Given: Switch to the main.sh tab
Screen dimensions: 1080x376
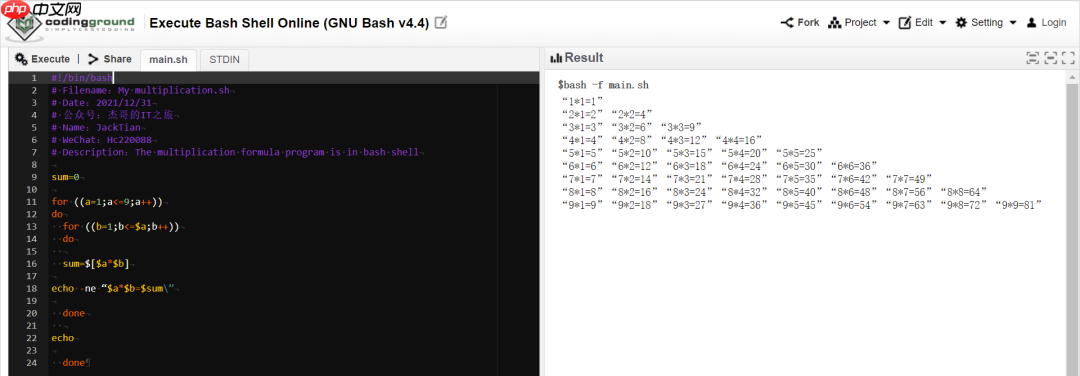Looking at the screenshot, I should pos(168,60).
